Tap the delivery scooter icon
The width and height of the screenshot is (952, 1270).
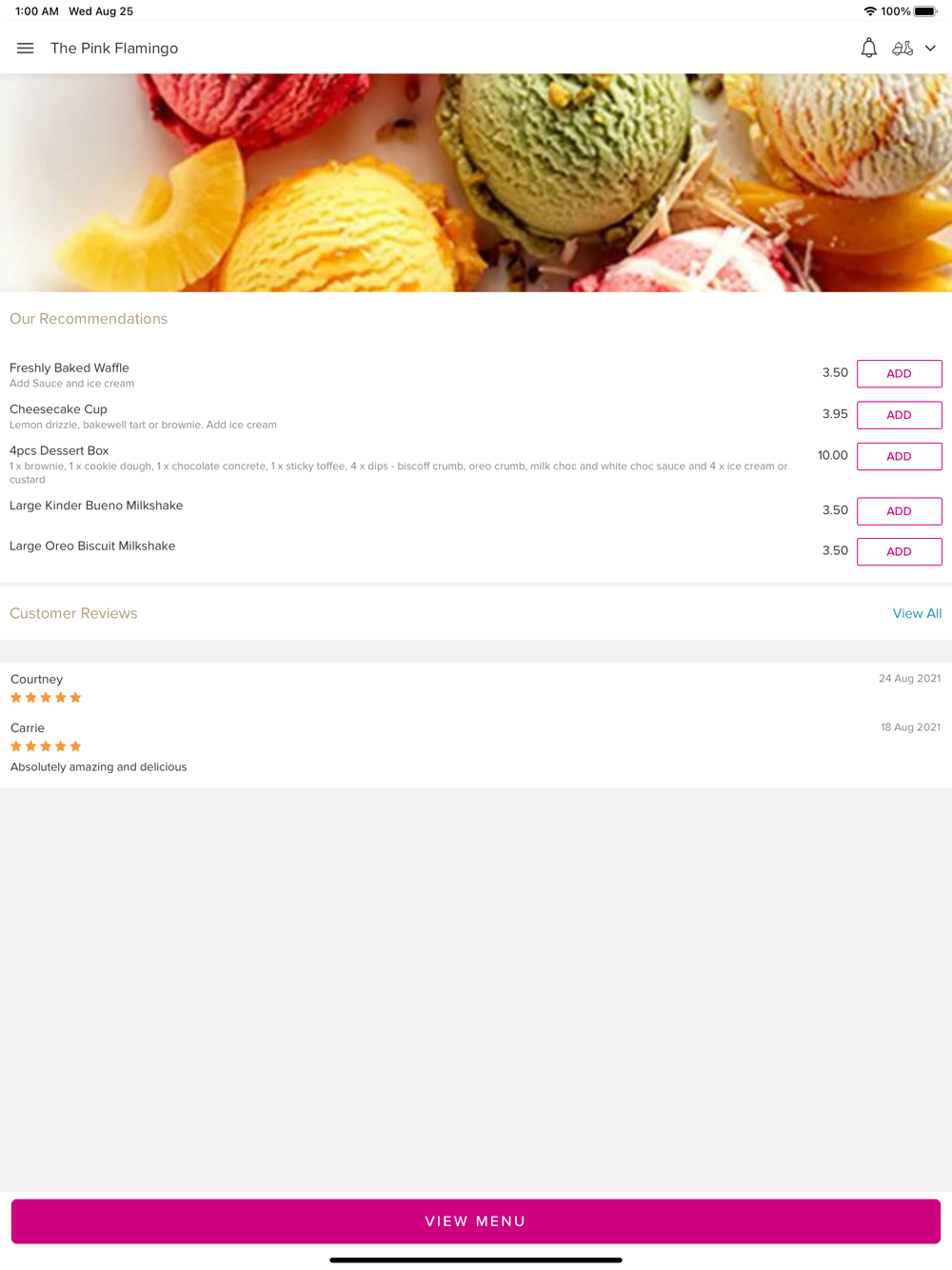pyautogui.click(x=902, y=49)
